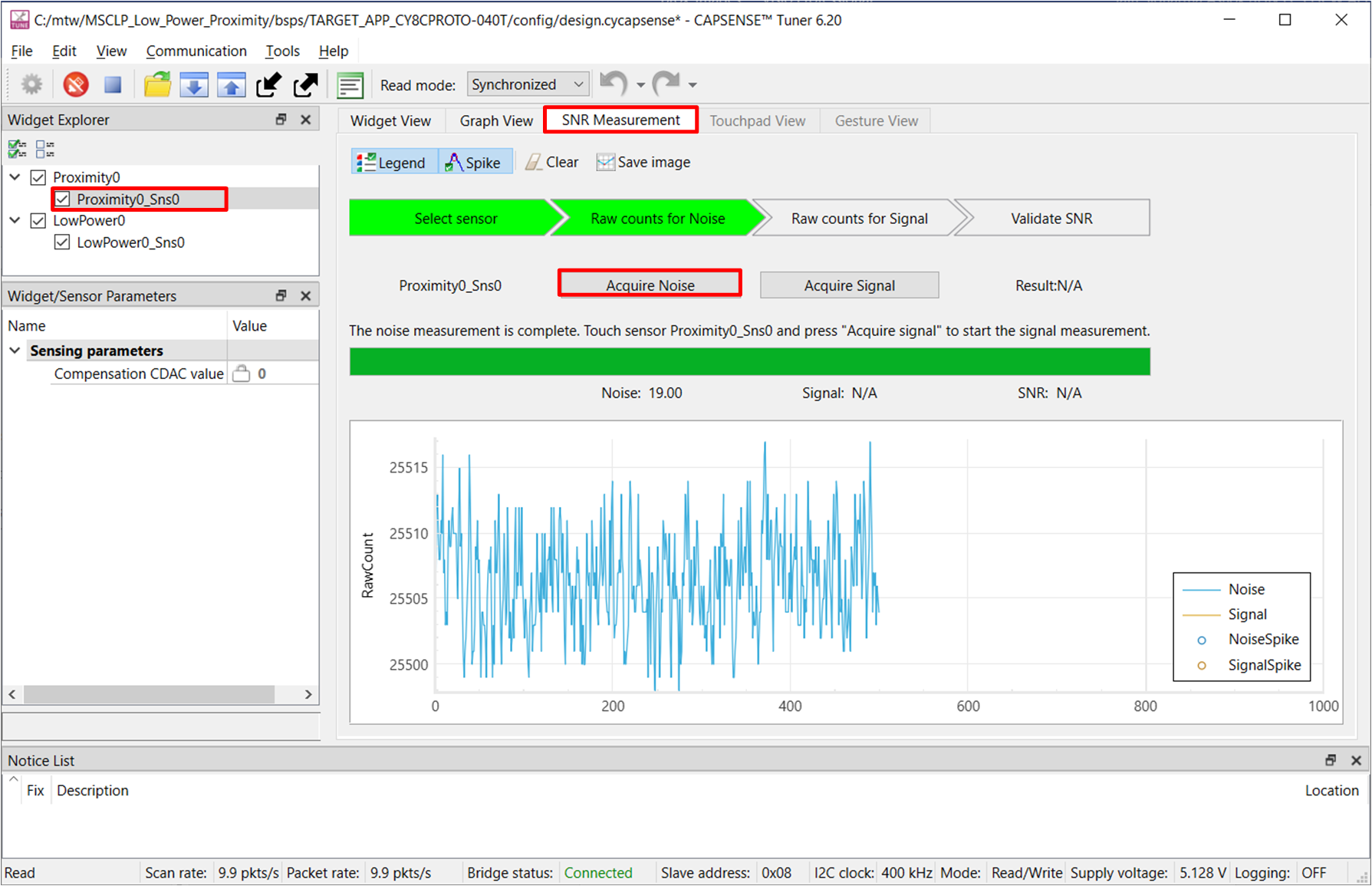Toggle the LowPower0_Sns0 sensor checkbox
This screenshot has height=886, width=1372.
pyautogui.click(x=62, y=242)
